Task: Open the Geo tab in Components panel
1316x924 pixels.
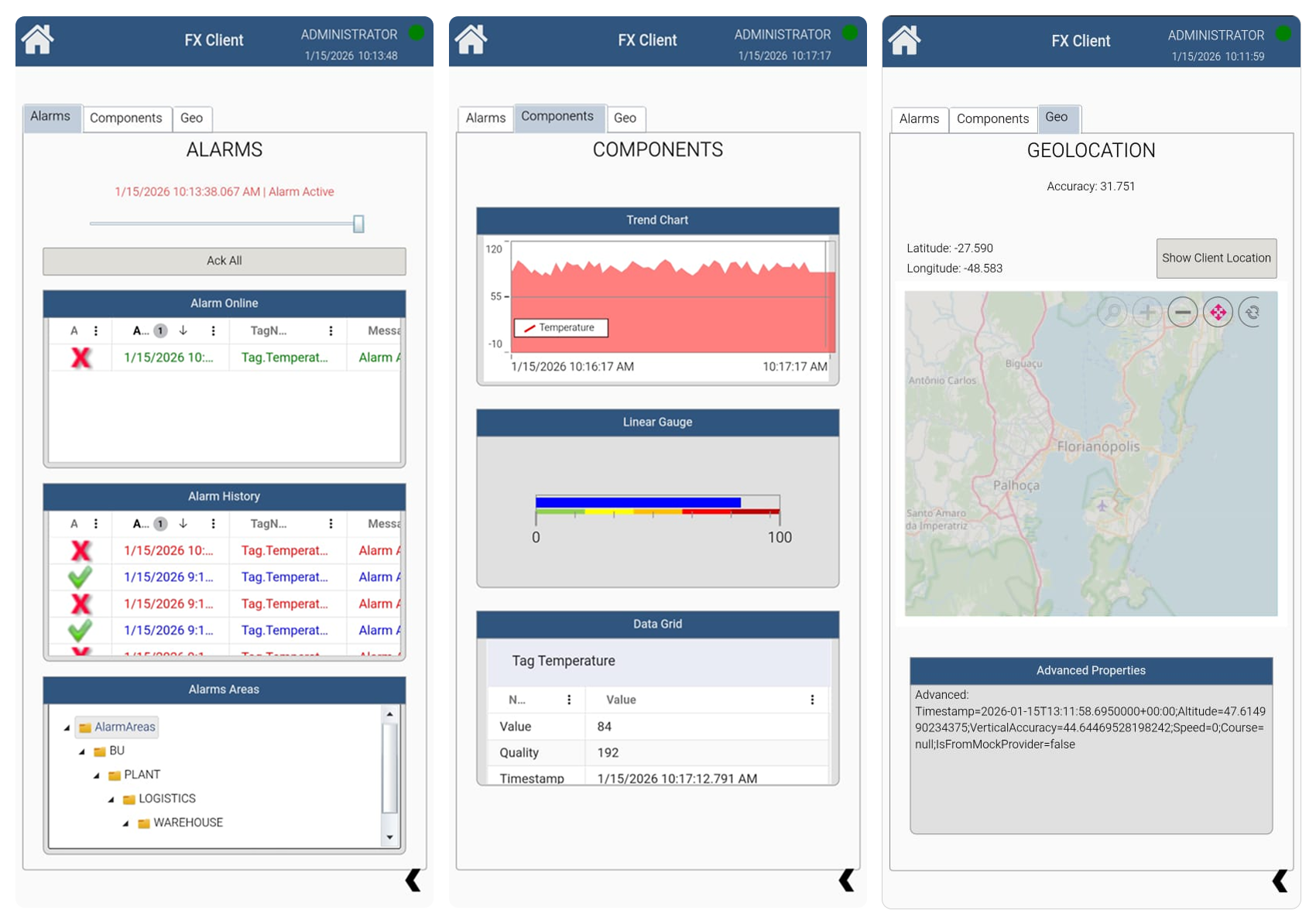Action: 625,118
